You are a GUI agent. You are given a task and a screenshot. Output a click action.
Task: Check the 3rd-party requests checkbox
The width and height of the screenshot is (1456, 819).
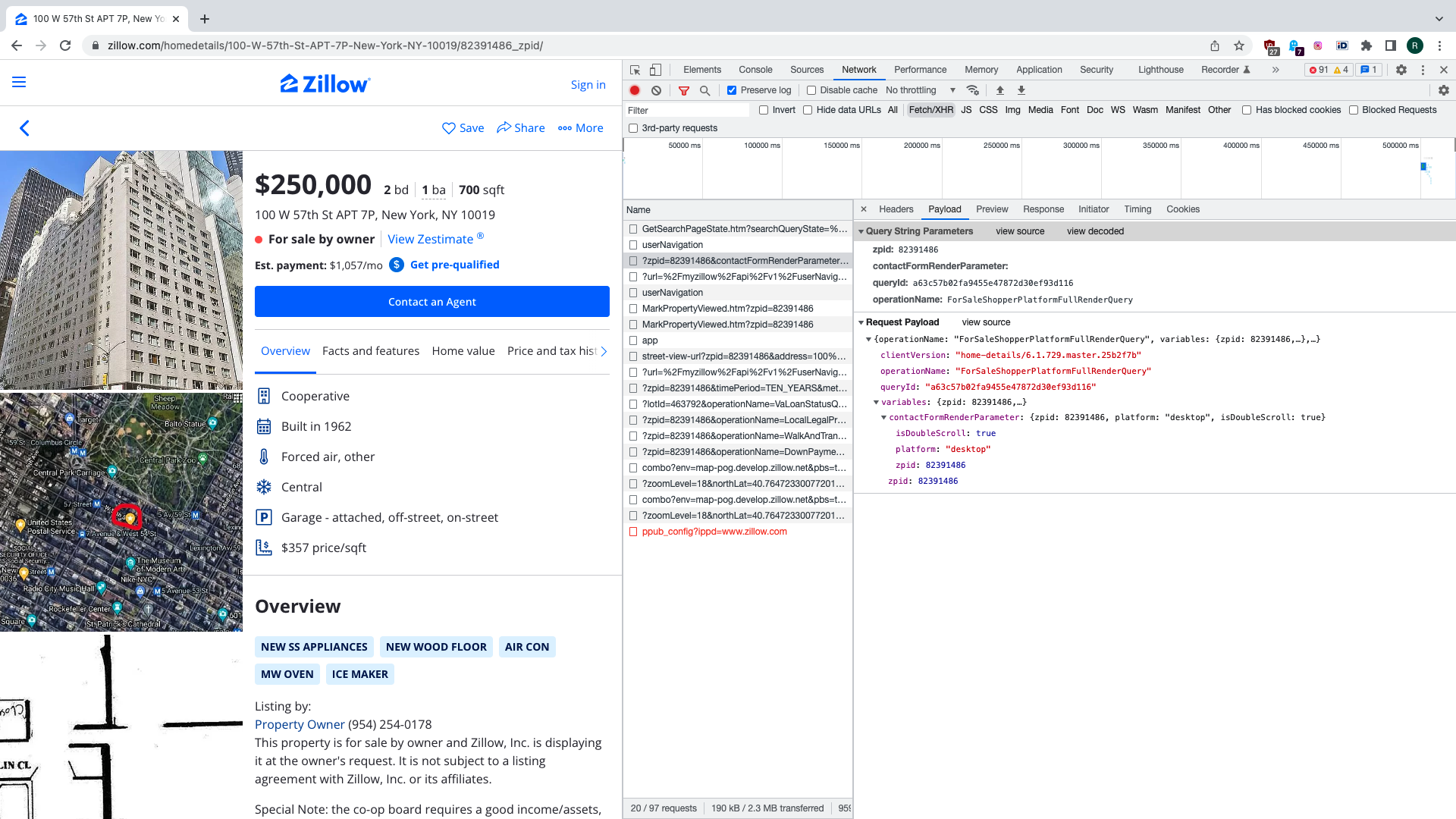point(633,128)
